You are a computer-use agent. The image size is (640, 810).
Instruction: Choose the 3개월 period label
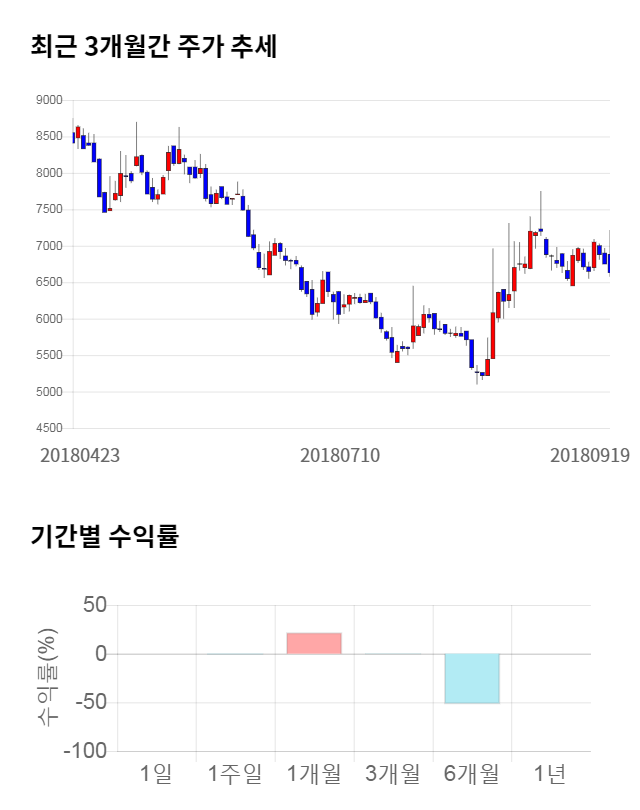(x=393, y=773)
